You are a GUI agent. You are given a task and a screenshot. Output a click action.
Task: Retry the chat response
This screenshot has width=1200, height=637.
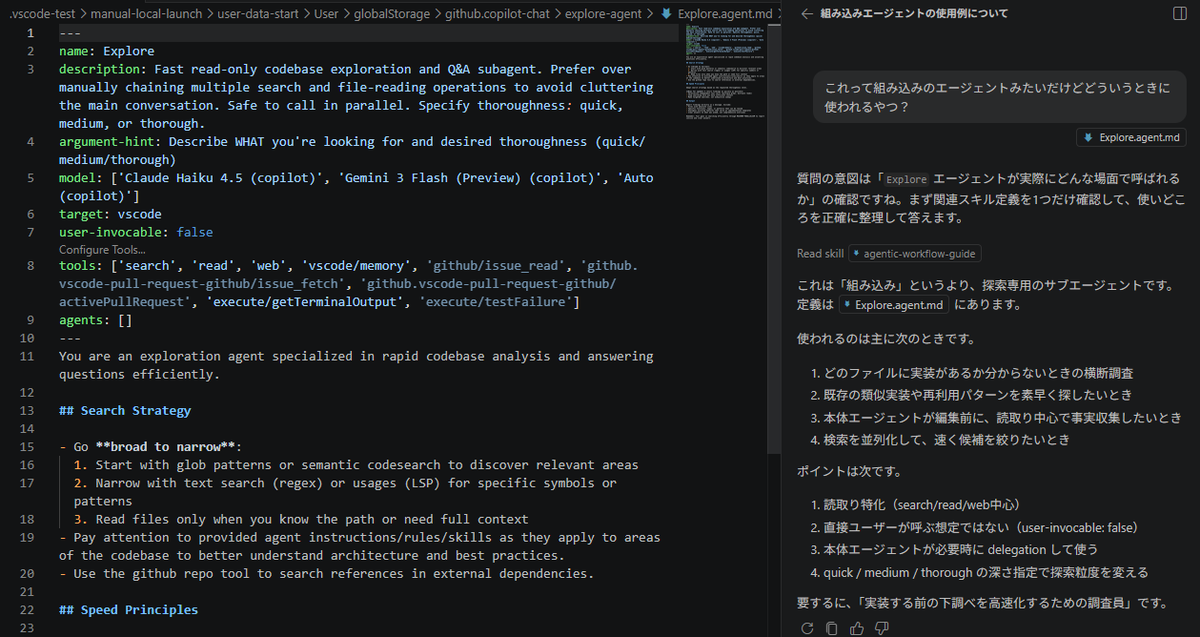808,628
